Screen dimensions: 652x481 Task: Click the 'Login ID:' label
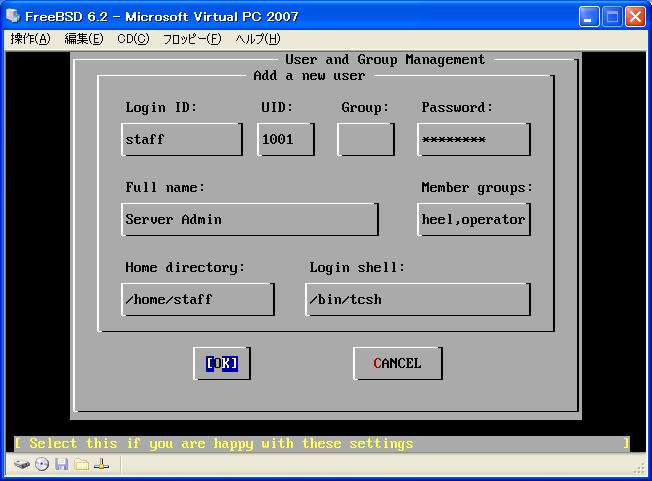click(x=161, y=107)
